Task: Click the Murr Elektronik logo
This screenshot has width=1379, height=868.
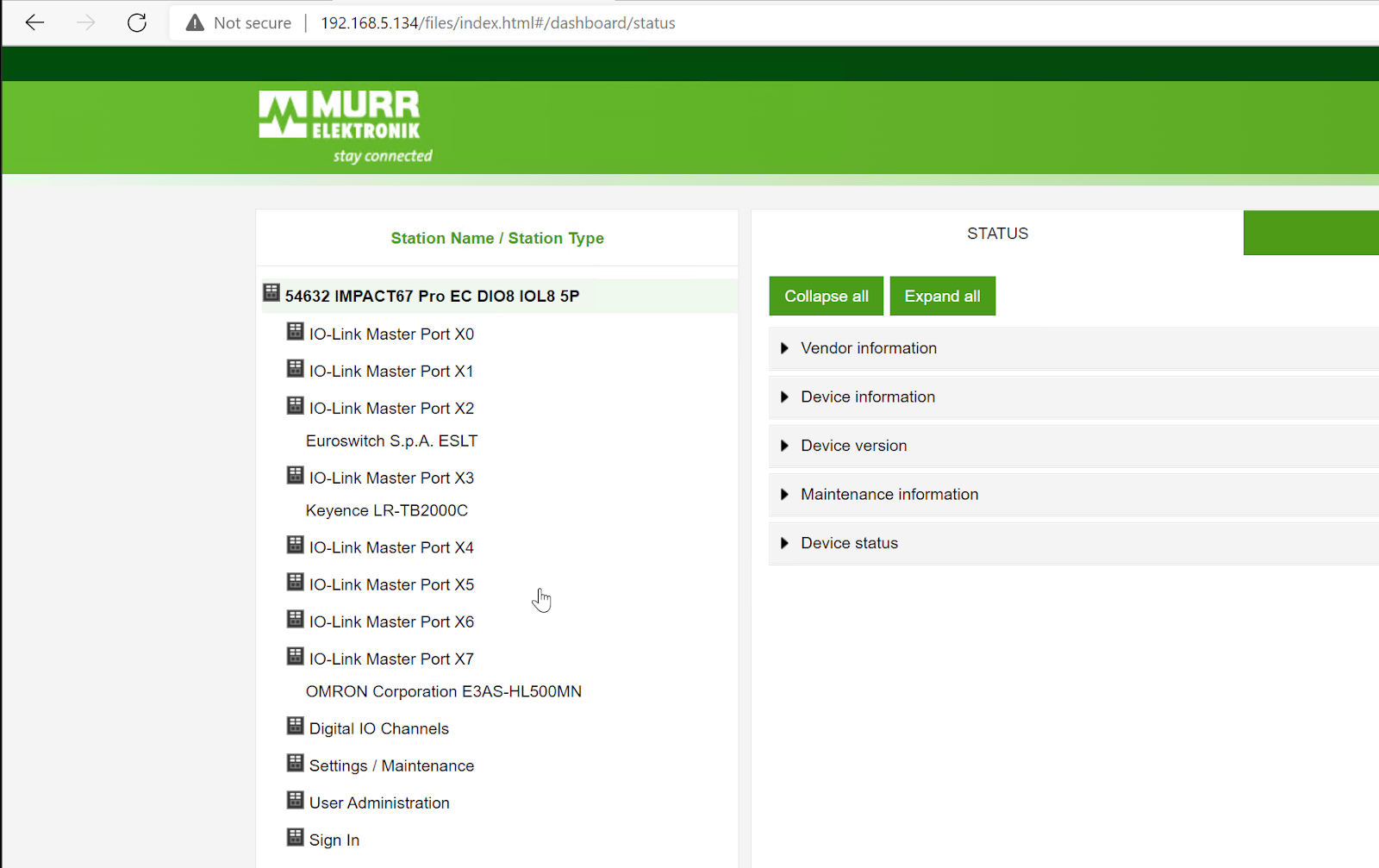Action: tap(345, 127)
